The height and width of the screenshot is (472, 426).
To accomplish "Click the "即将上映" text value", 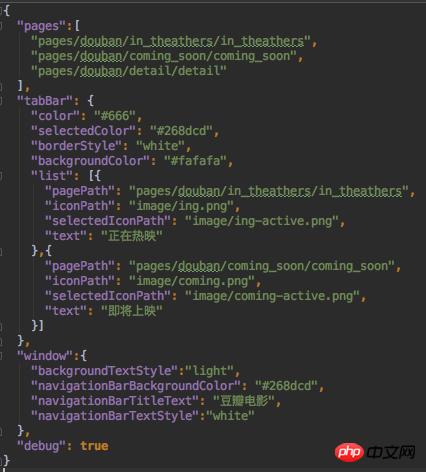I will (x=132, y=311).
